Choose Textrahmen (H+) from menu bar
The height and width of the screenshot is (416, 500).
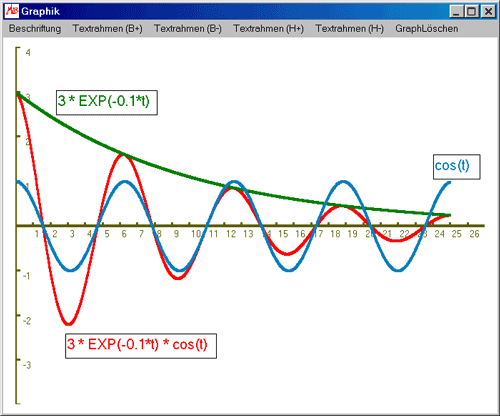pyautogui.click(x=268, y=29)
